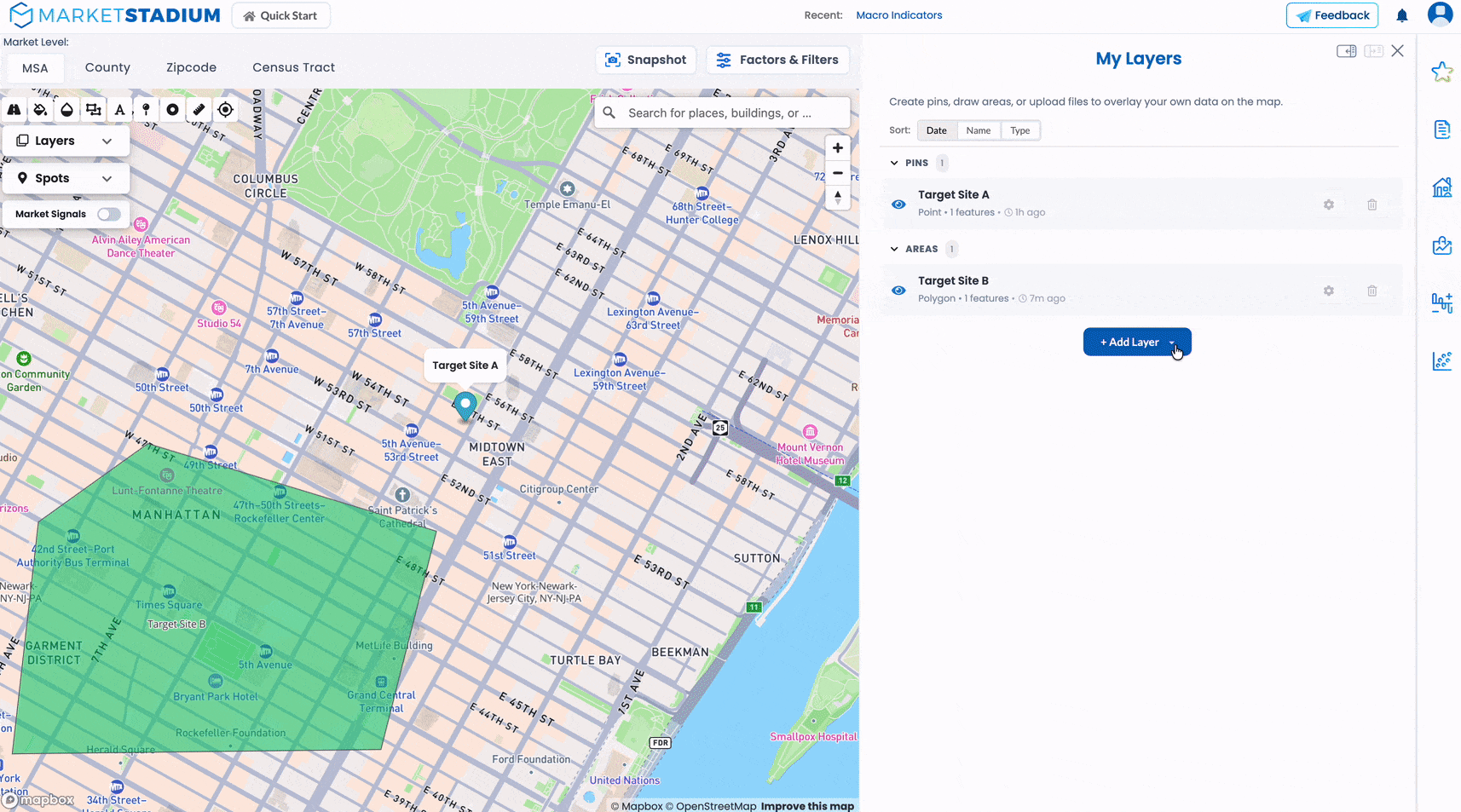Open settings for Target Site B layer
The height and width of the screenshot is (812, 1461).
click(1328, 291)
